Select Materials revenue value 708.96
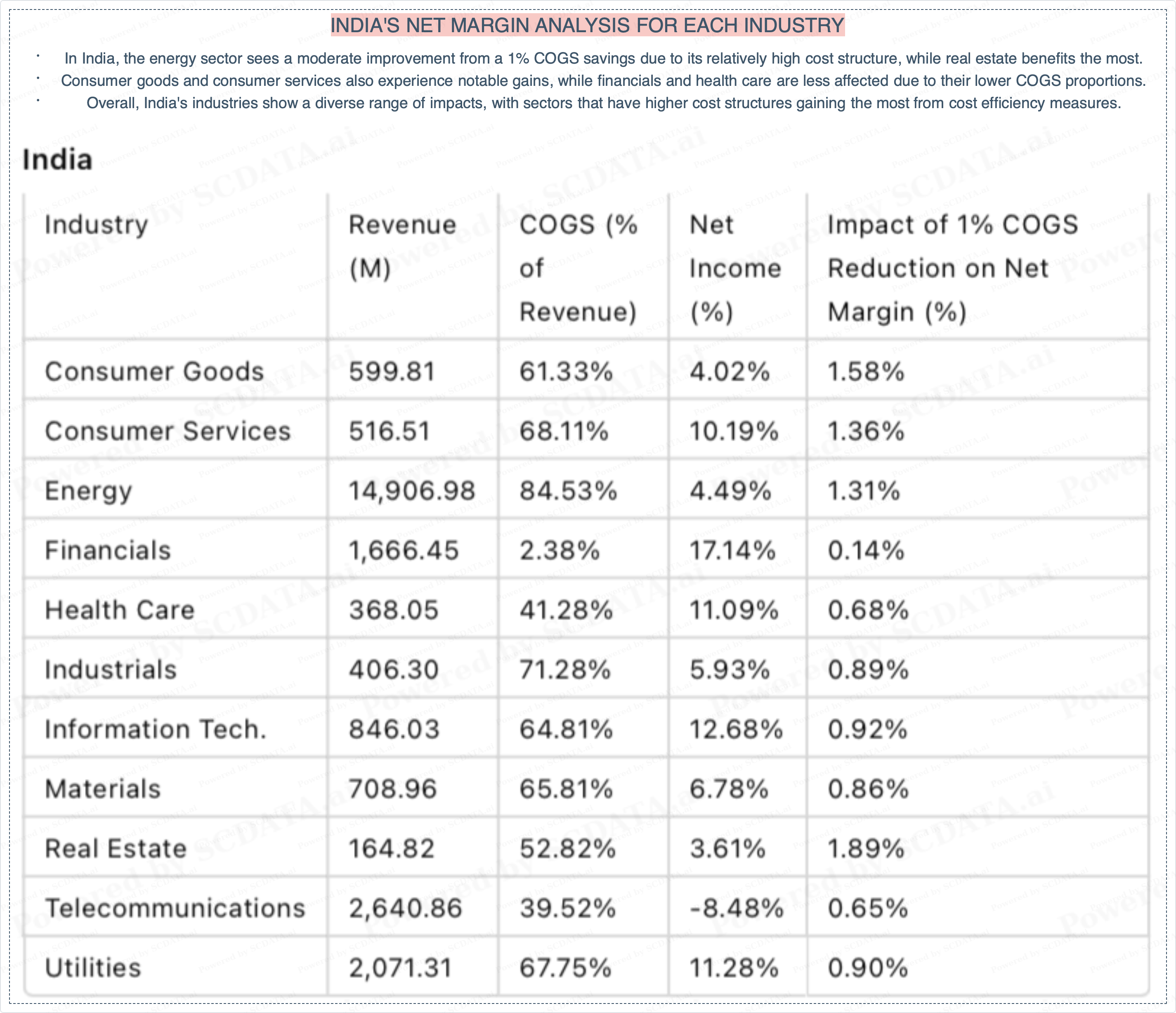The image size is (1176, 1013). [x=393, y=789]
